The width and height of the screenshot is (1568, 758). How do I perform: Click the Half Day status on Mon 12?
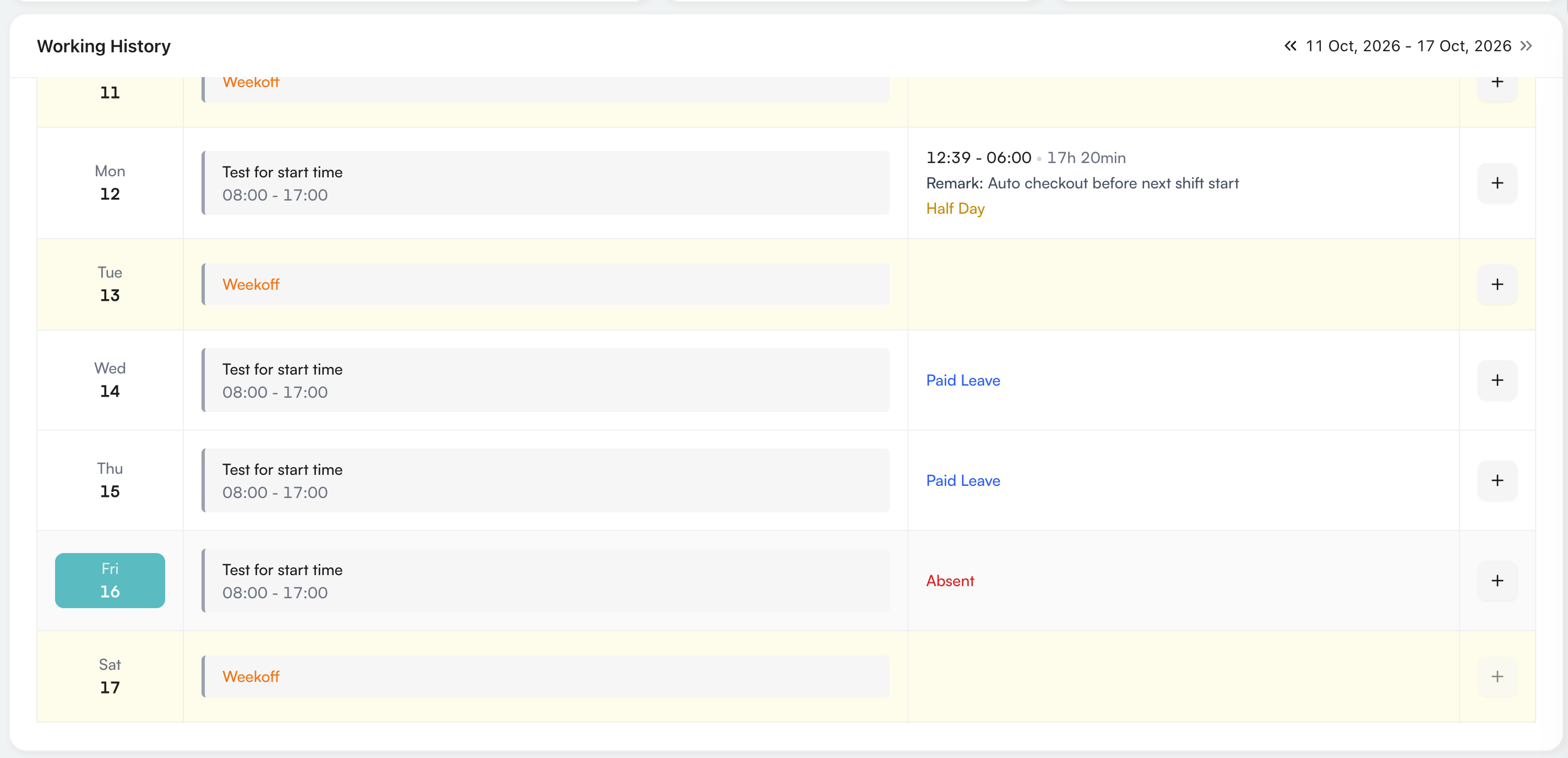955,209
